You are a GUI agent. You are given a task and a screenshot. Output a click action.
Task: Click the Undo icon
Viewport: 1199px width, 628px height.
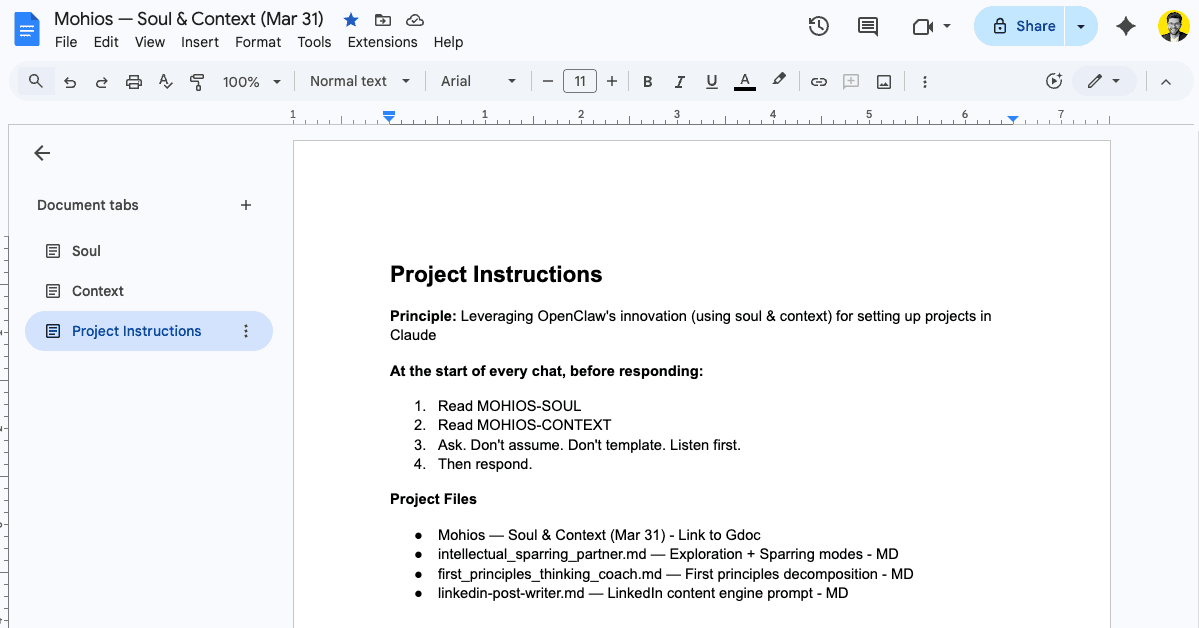(x=70, y=81)
